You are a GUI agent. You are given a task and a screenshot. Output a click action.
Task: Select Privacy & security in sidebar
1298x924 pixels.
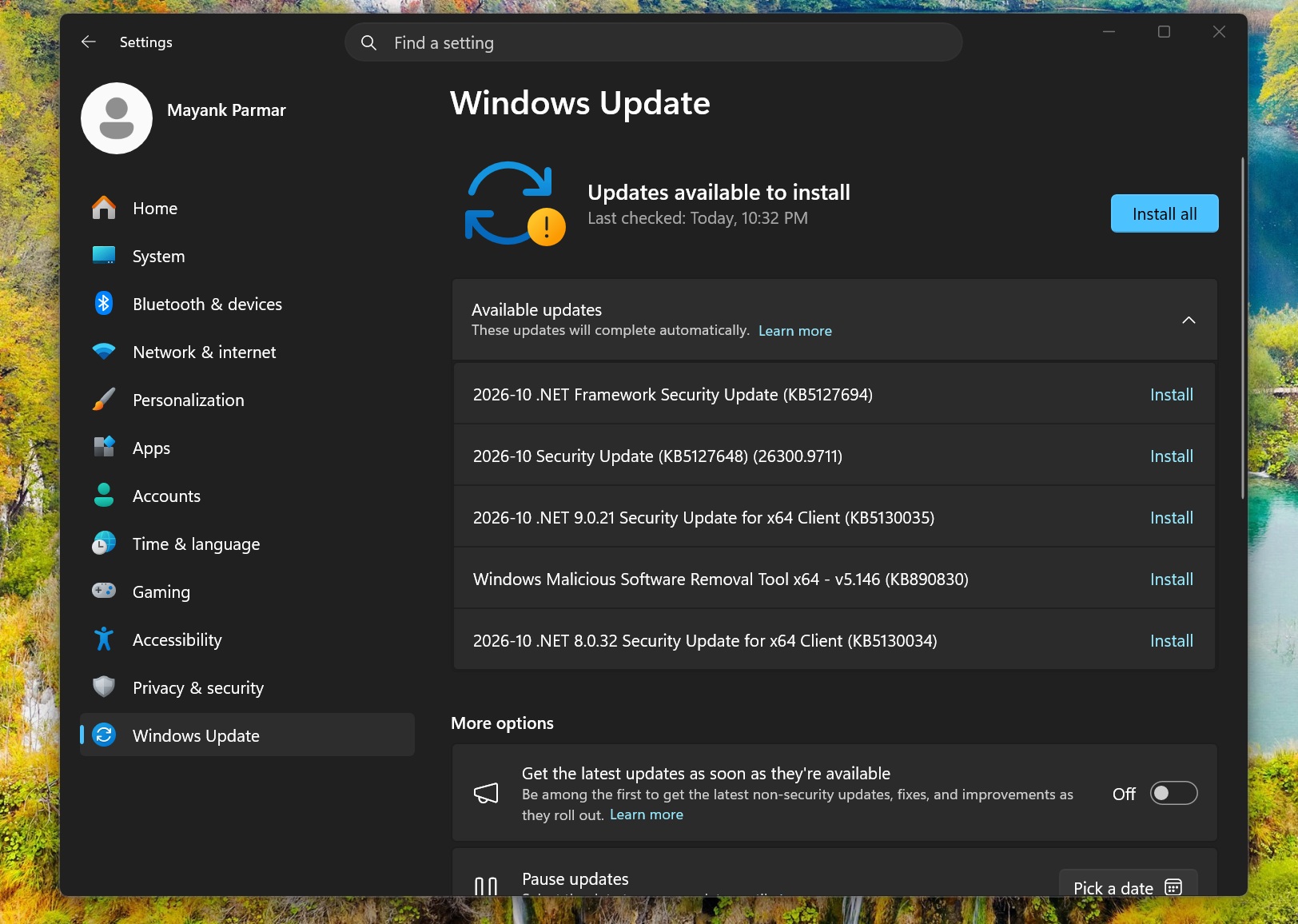tap(247, 687)
